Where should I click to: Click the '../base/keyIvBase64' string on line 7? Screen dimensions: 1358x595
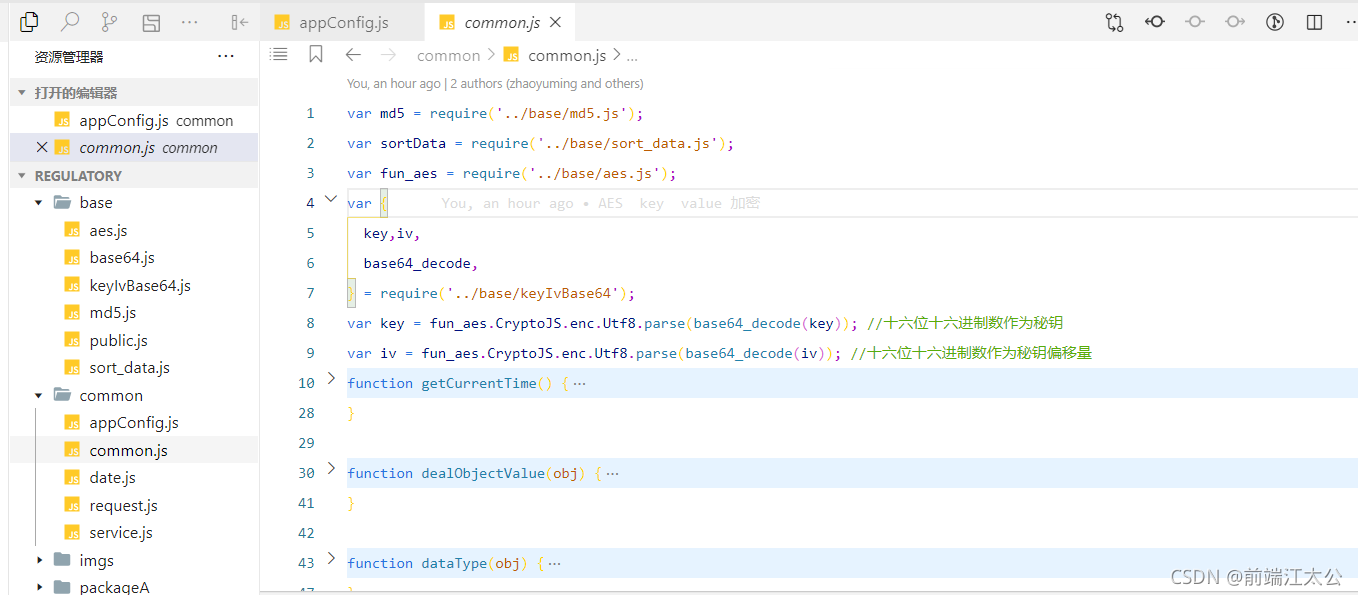tap(533, 293)
